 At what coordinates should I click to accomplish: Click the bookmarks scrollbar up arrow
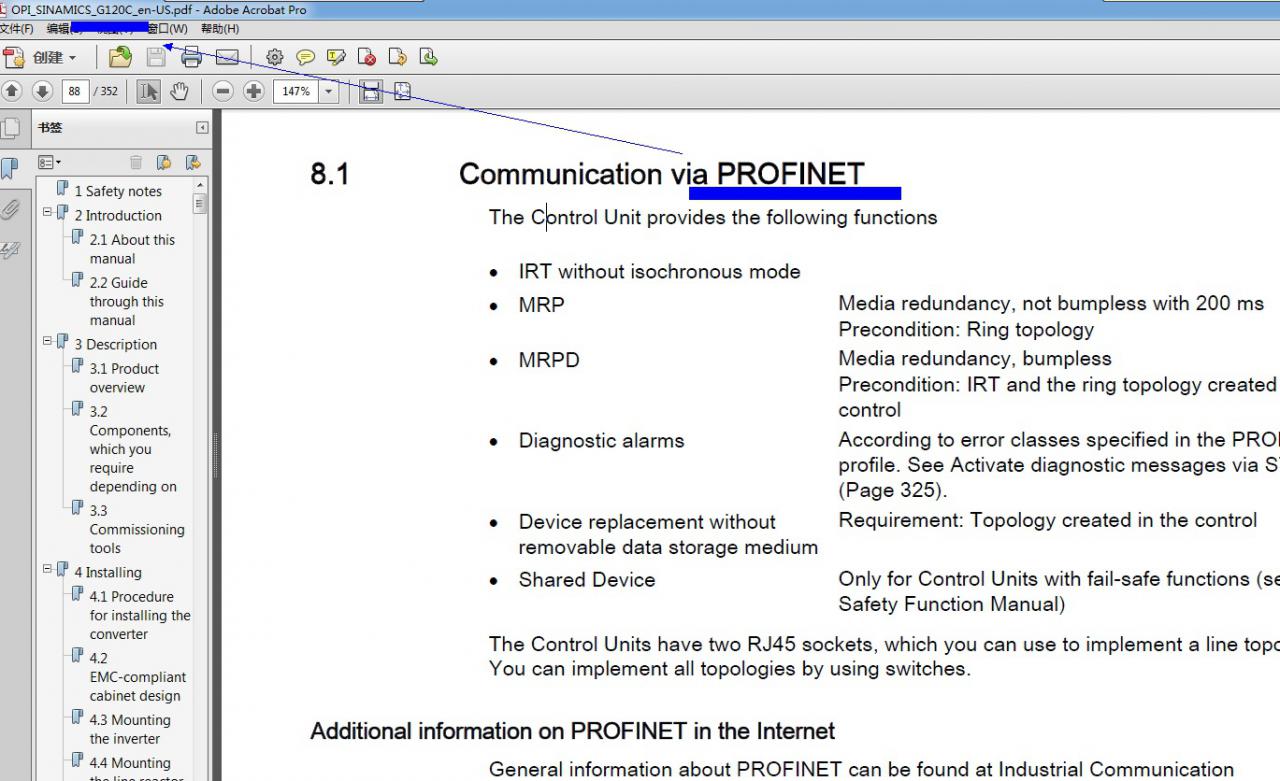click(x=200, y=186)
